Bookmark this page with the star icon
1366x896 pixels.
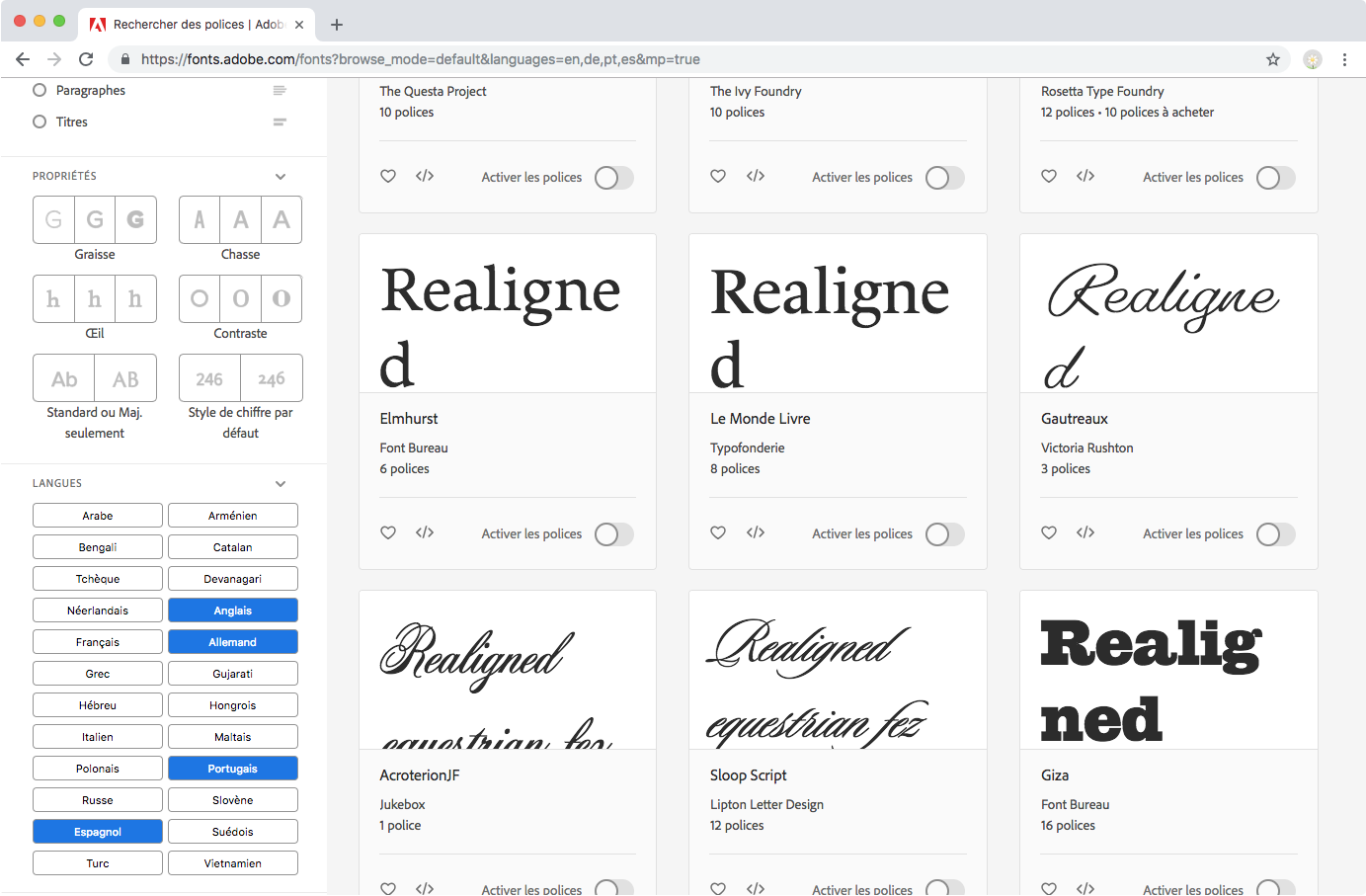click(1273, 59)
